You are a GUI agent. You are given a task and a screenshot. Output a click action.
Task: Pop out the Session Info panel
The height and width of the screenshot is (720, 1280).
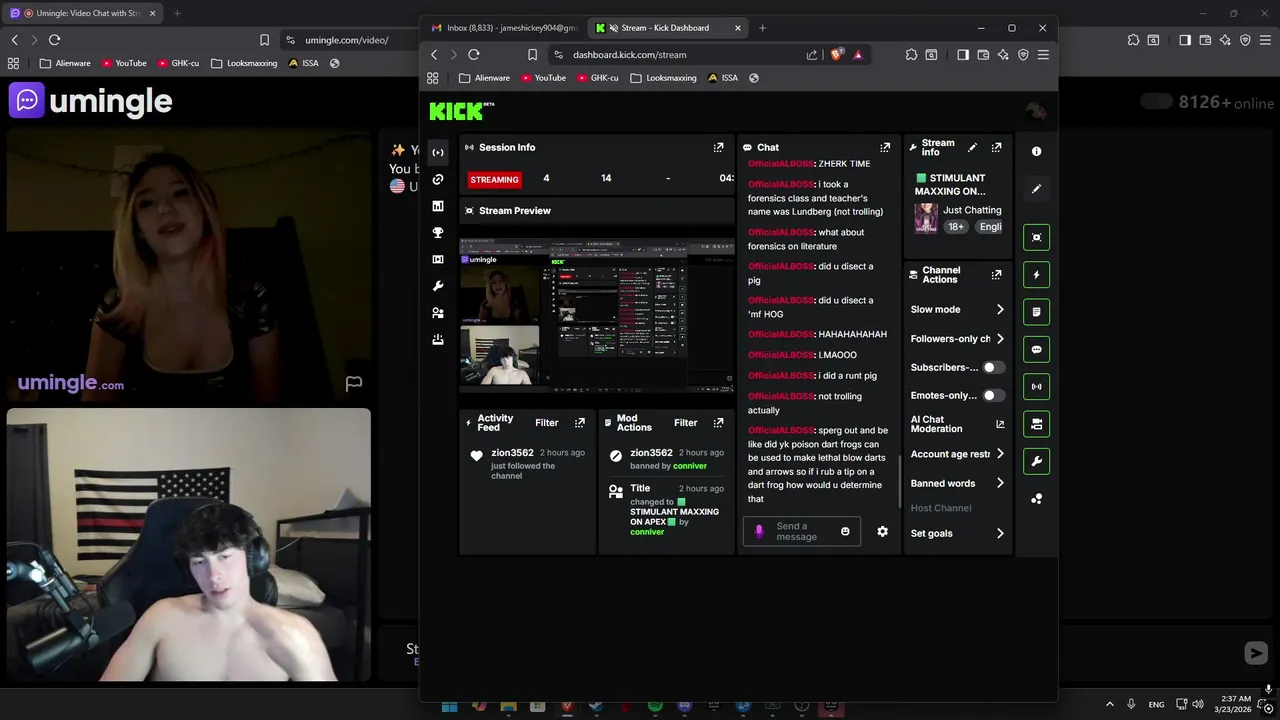click(x=718, y=147)
